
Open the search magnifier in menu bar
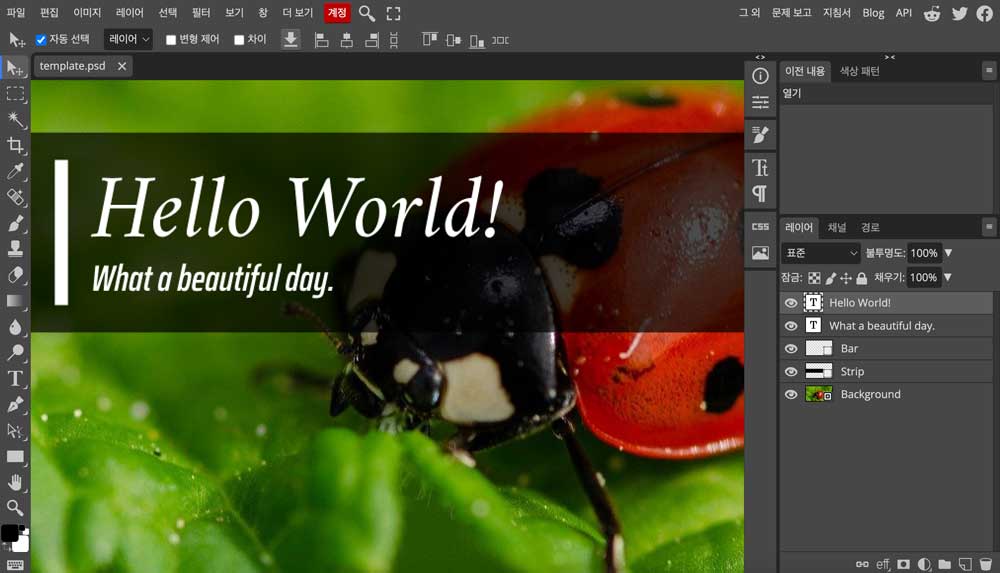coord(367,13)
